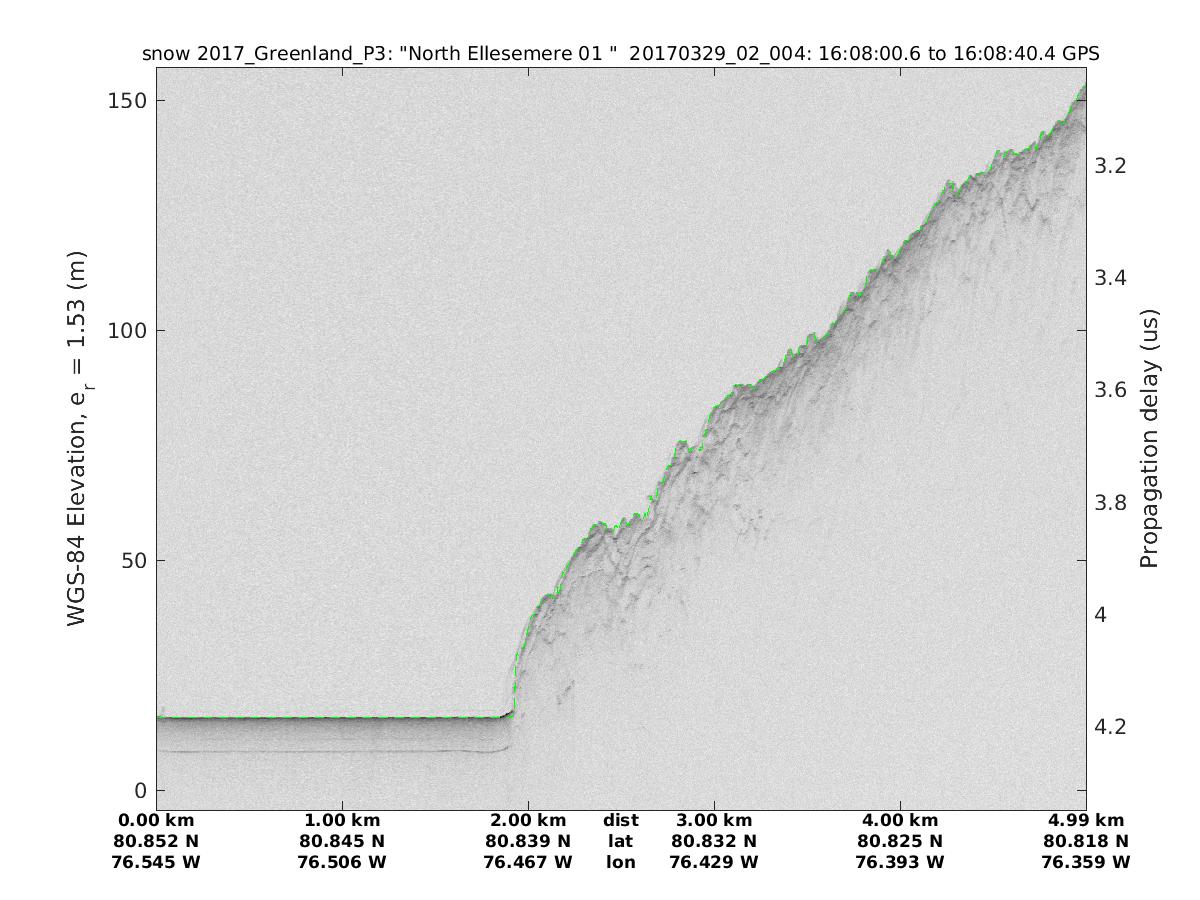
Task: Click the 80.825 N latitude label
Action: [899, 841]
